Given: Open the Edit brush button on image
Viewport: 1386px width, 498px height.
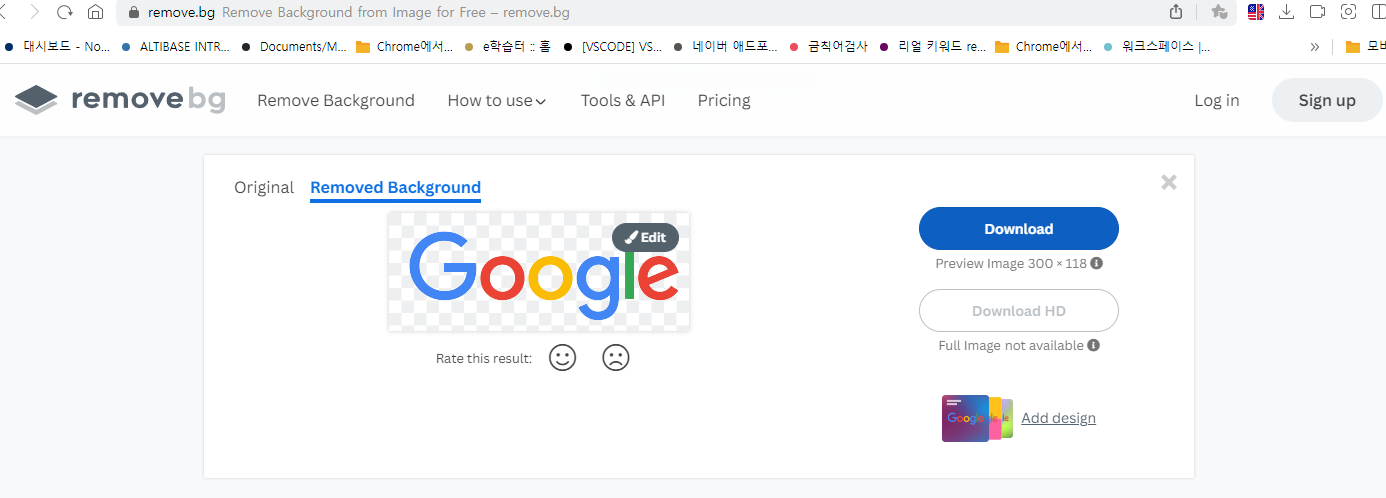Looking at the screenshot, I should (x=645, y=237).
